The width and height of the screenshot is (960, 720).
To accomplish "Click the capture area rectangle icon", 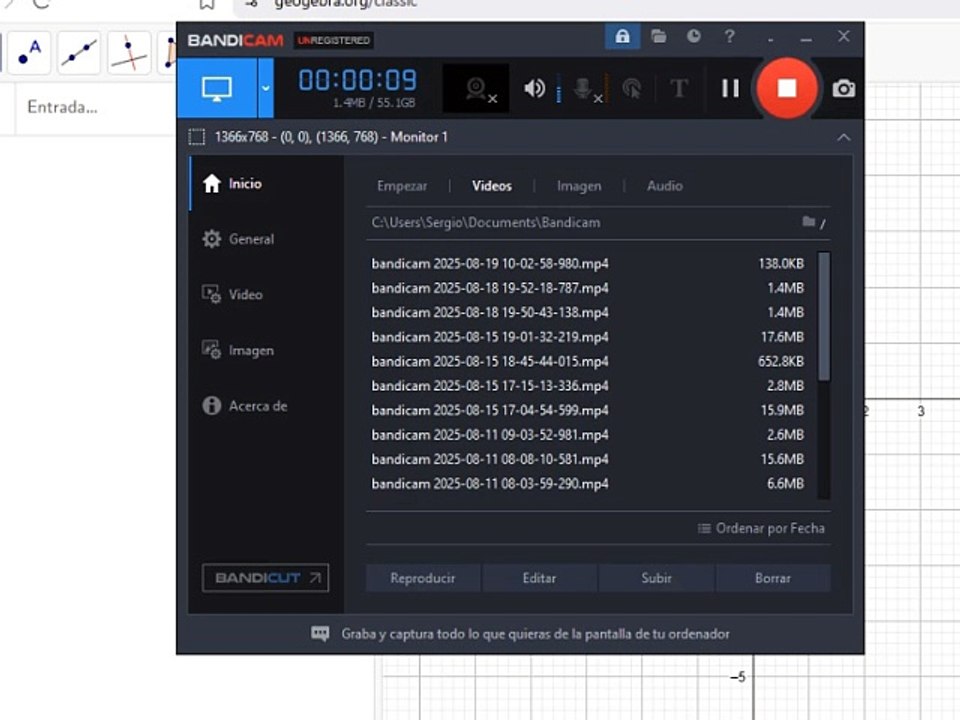I will pos(197,137).
